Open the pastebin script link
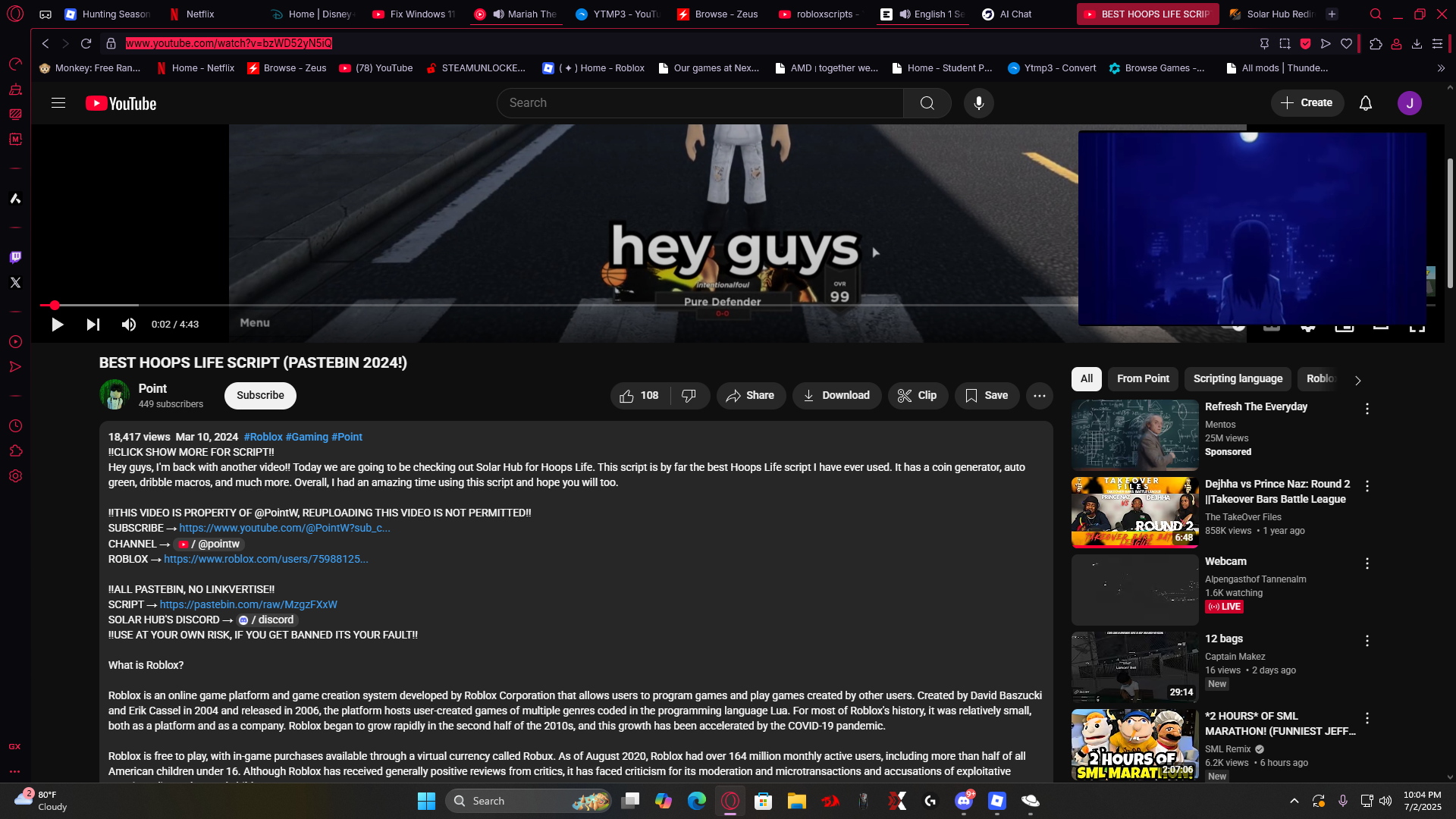This screenshot has width=1456, height=819. (x=249, y=604)
